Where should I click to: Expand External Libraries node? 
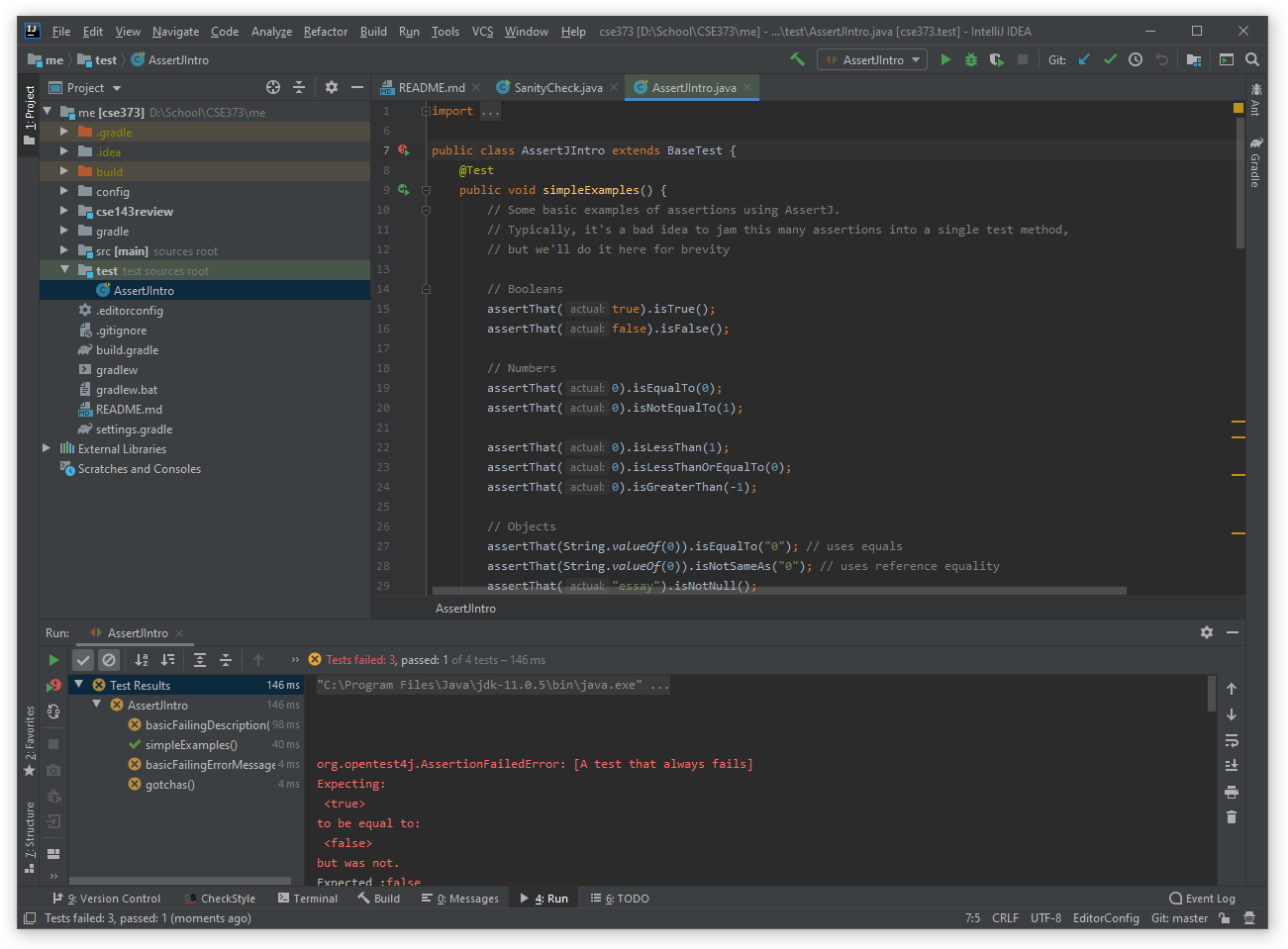coord(47,448)
